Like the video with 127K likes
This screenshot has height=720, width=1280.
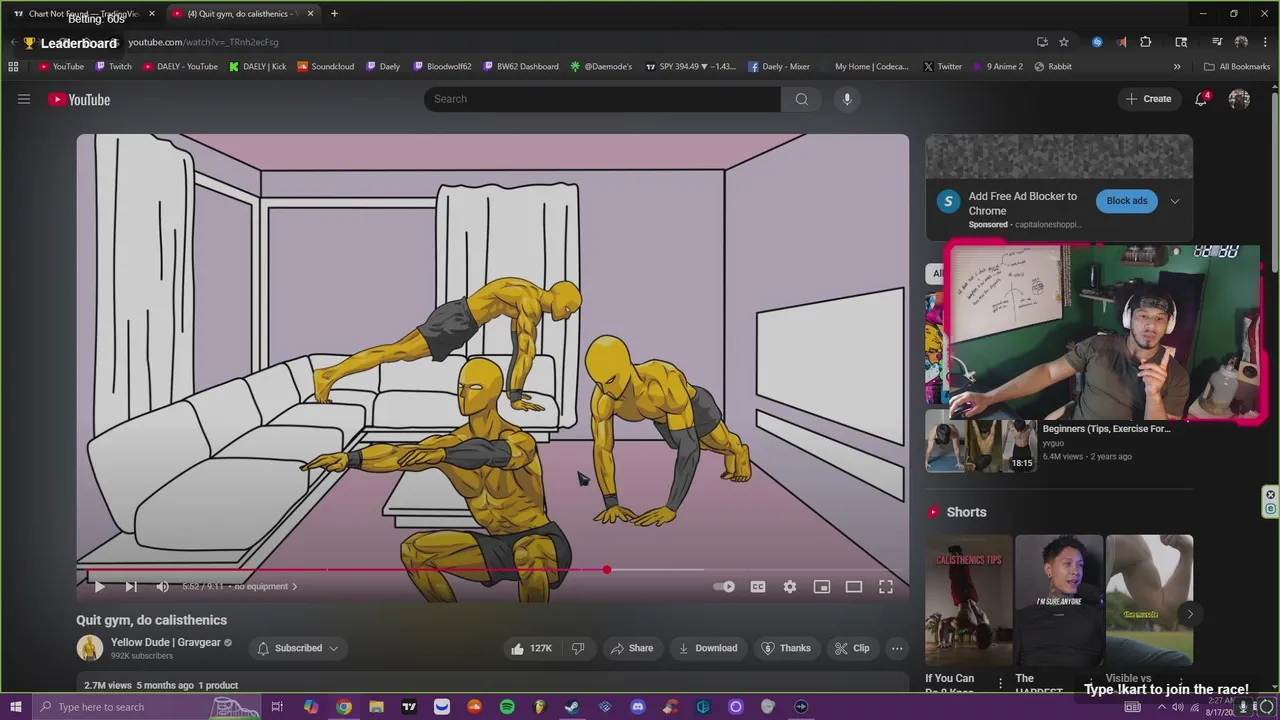(x=531, y=648)
